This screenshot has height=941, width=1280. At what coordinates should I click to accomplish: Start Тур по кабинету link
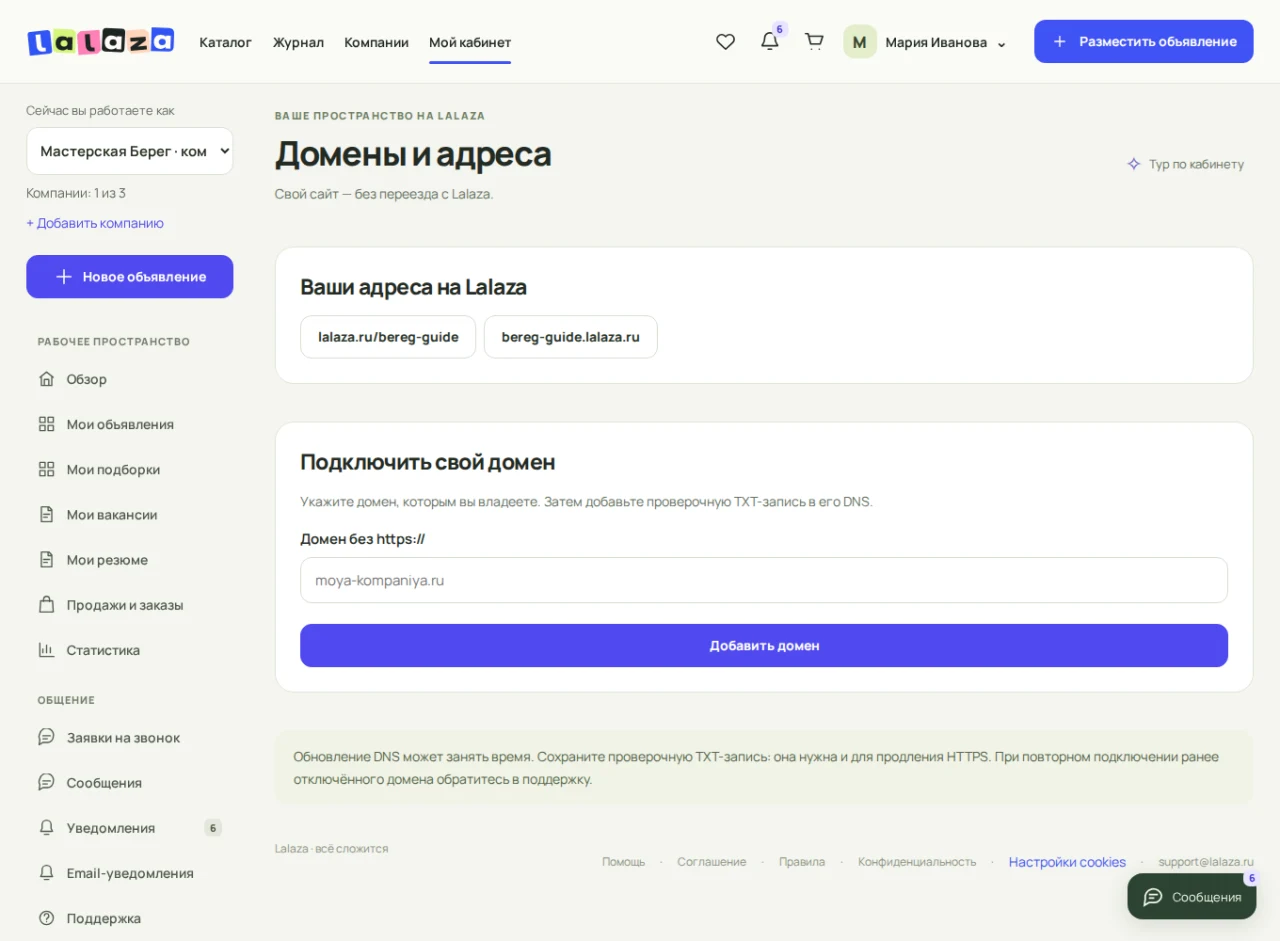1186,164
